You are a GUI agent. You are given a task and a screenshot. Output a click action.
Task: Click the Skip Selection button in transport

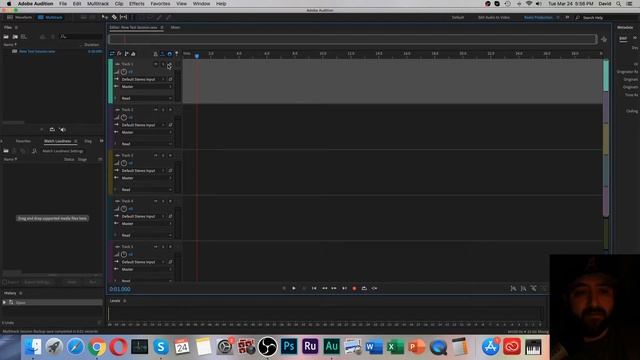coord(374,289)
